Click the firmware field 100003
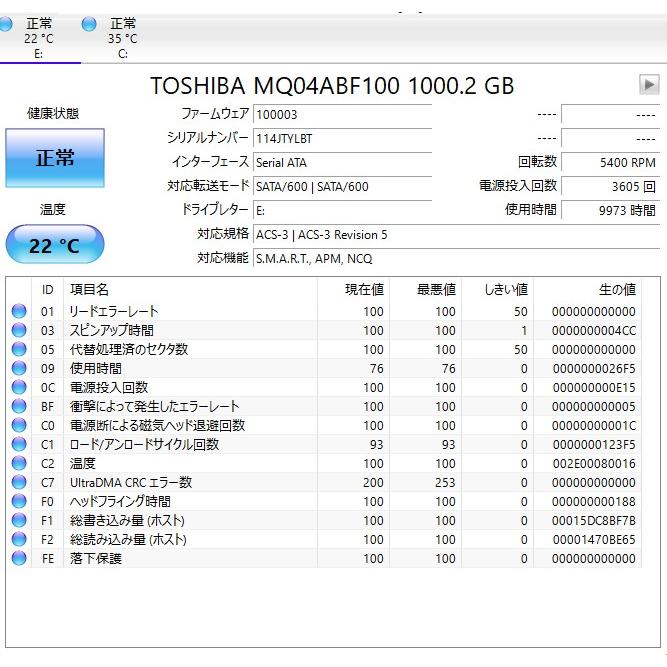The image size is (667, 667). (x=342, y=114)
